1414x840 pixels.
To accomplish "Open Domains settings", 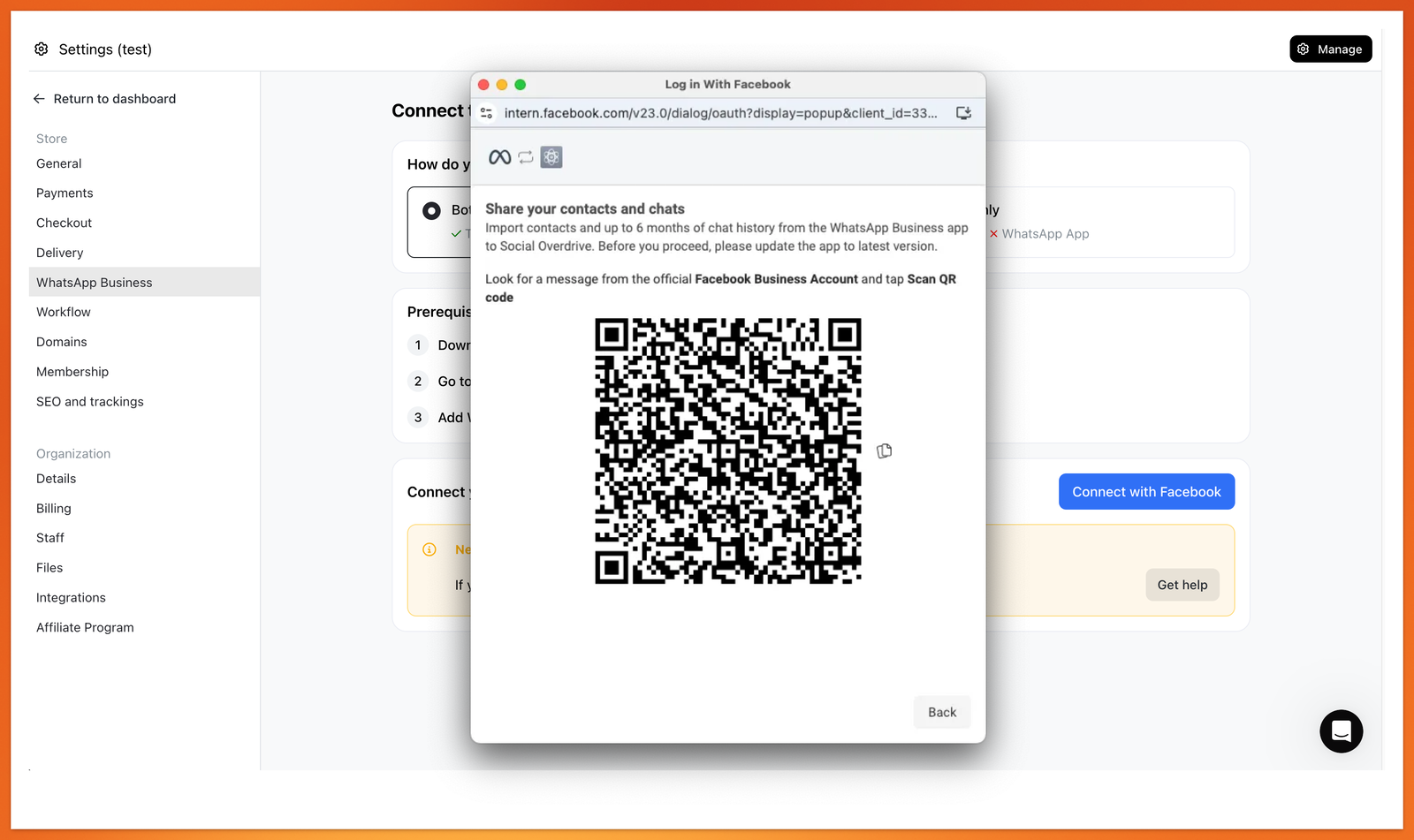I will point(62,342).
